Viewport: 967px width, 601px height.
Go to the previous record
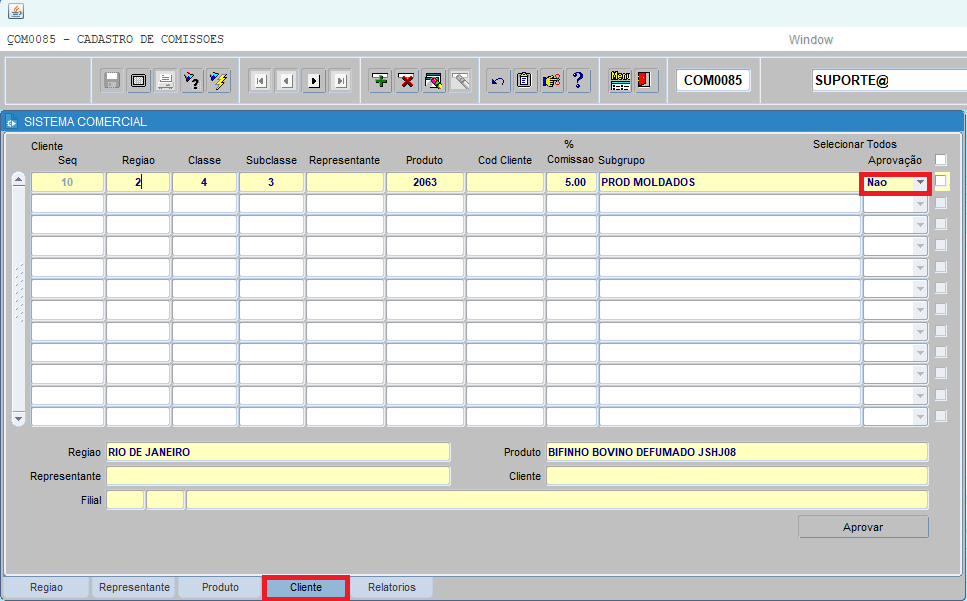click(x=287, y=81)
